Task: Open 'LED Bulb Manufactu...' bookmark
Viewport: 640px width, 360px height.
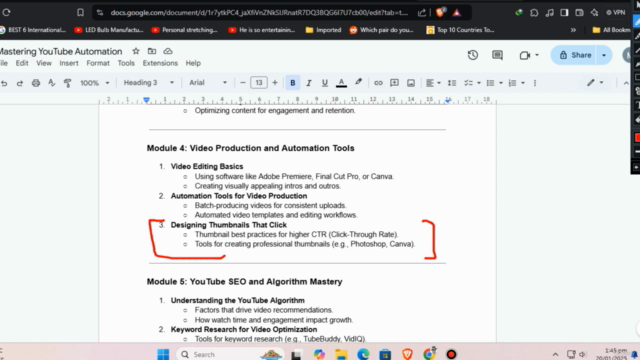Action: (109, 30)
